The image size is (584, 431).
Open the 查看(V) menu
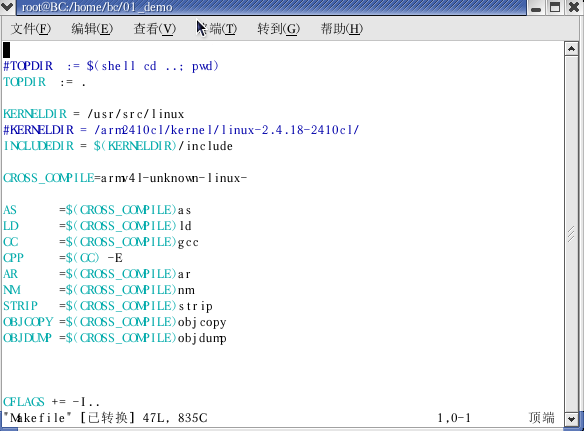pos(155,29)
